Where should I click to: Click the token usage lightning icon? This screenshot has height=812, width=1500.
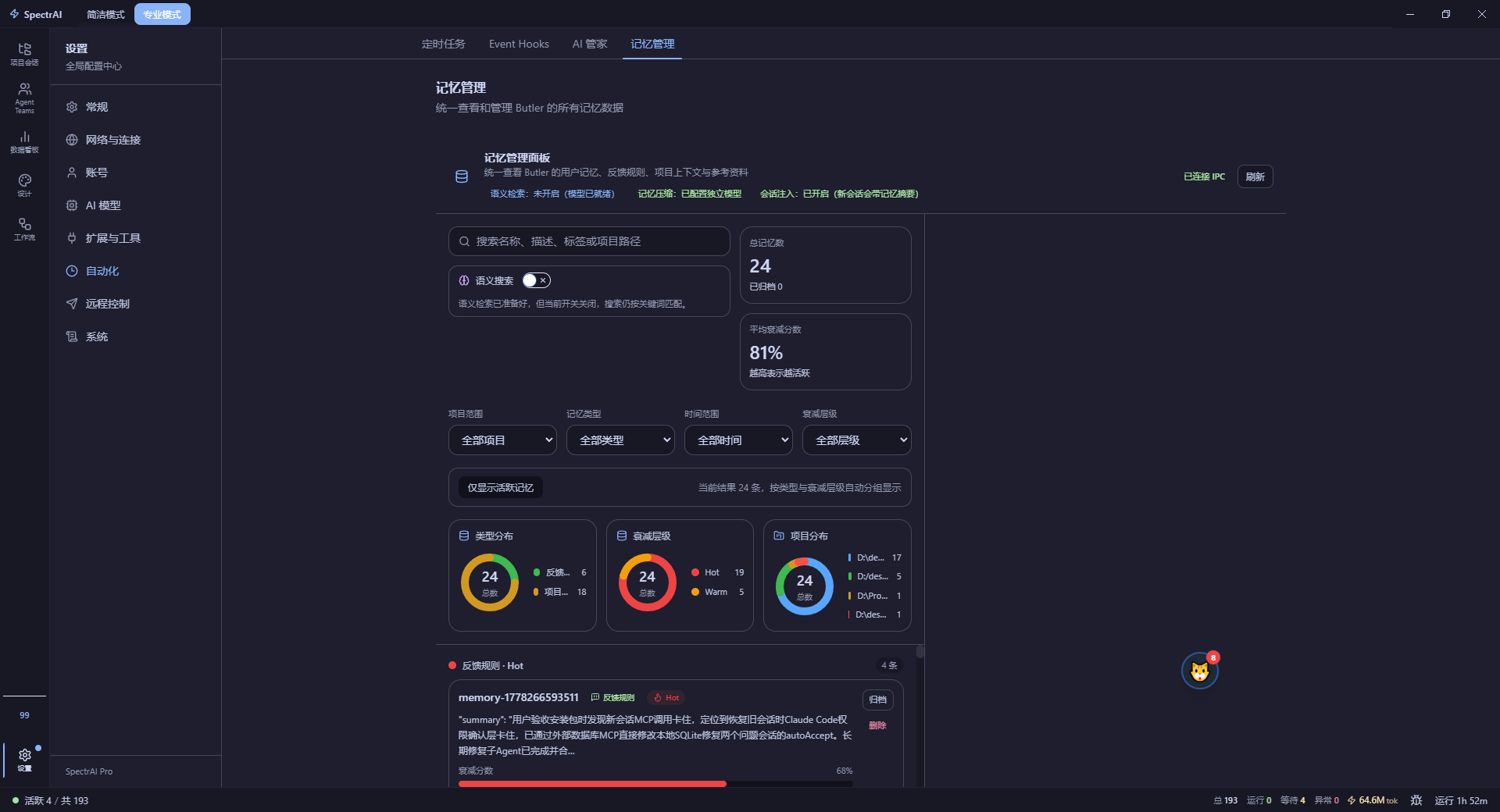pyautogui.click(x=1351, y=800)
